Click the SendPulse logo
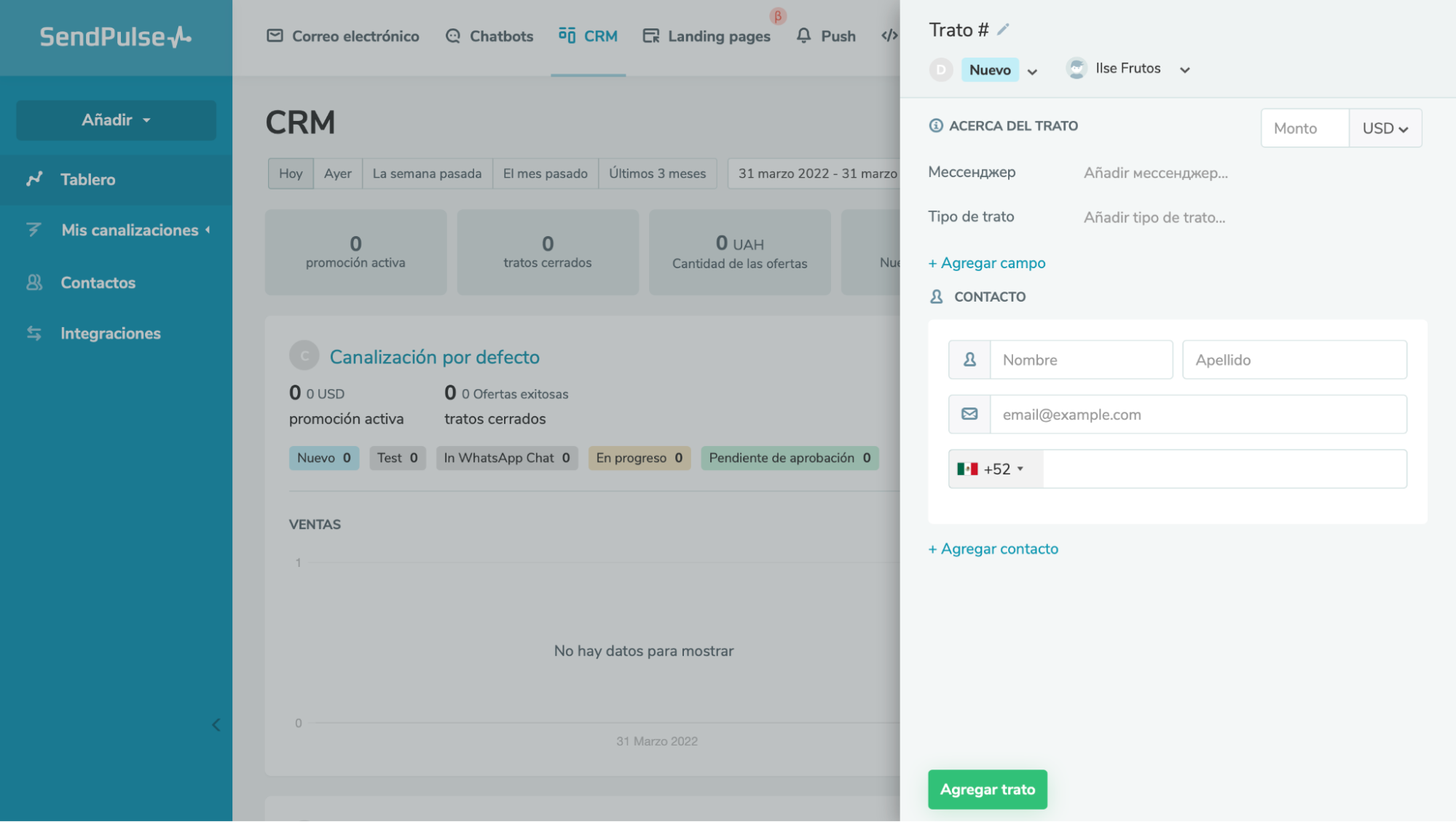This screenshot has width=1456, height=822. (115, 37)
